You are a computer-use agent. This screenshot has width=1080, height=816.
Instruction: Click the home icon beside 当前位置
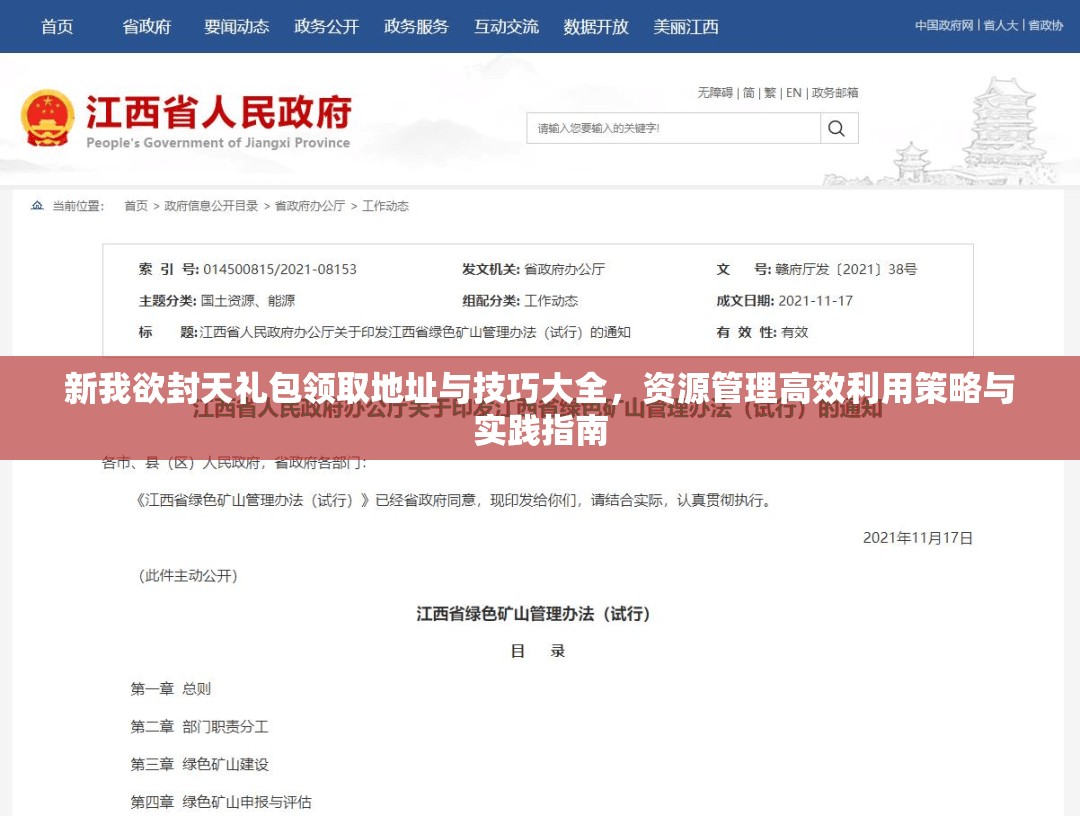pyautogui.click(x=37, y=205)
